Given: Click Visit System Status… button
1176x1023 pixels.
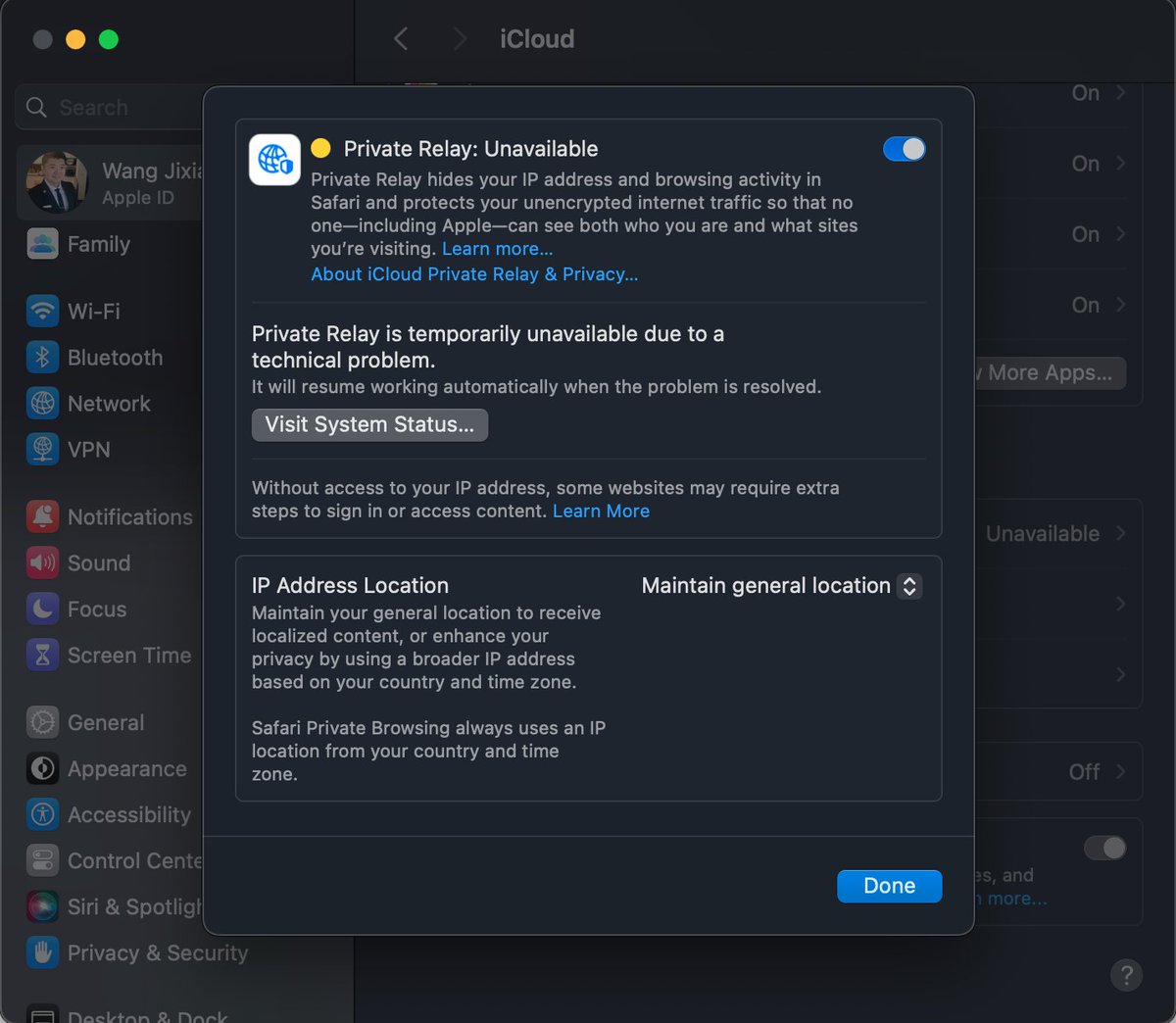Looking at the screenshot, I should point(369,424).
